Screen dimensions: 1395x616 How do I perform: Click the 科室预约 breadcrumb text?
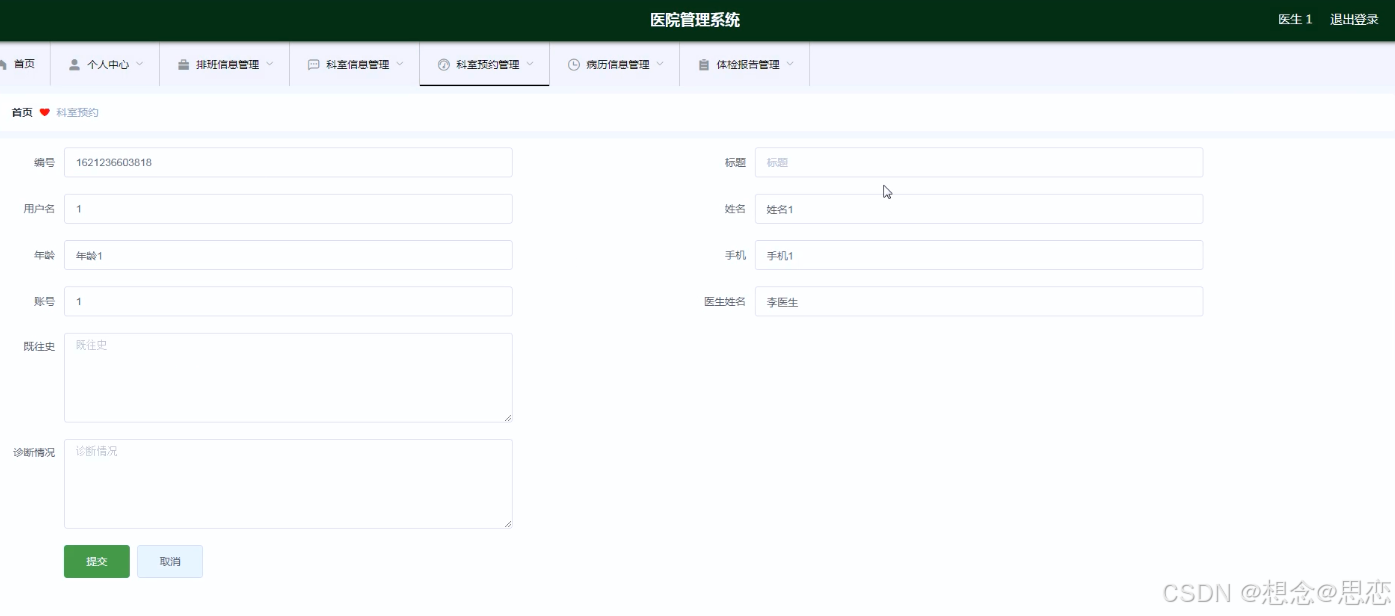point(77,112)
